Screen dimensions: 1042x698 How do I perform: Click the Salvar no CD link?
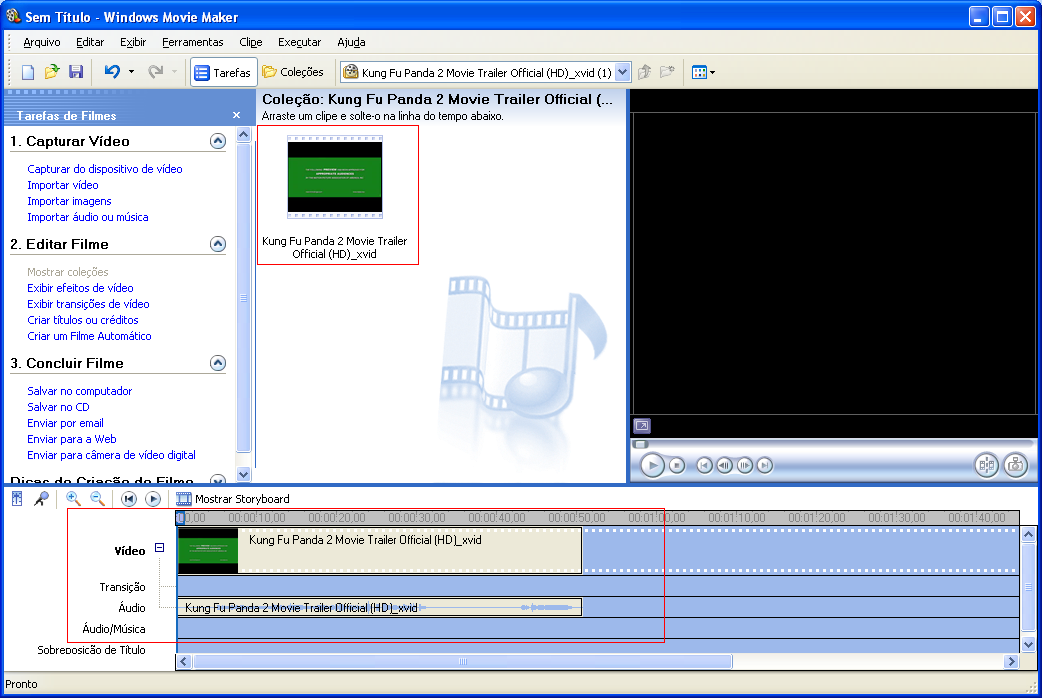(x=58, y=407)
